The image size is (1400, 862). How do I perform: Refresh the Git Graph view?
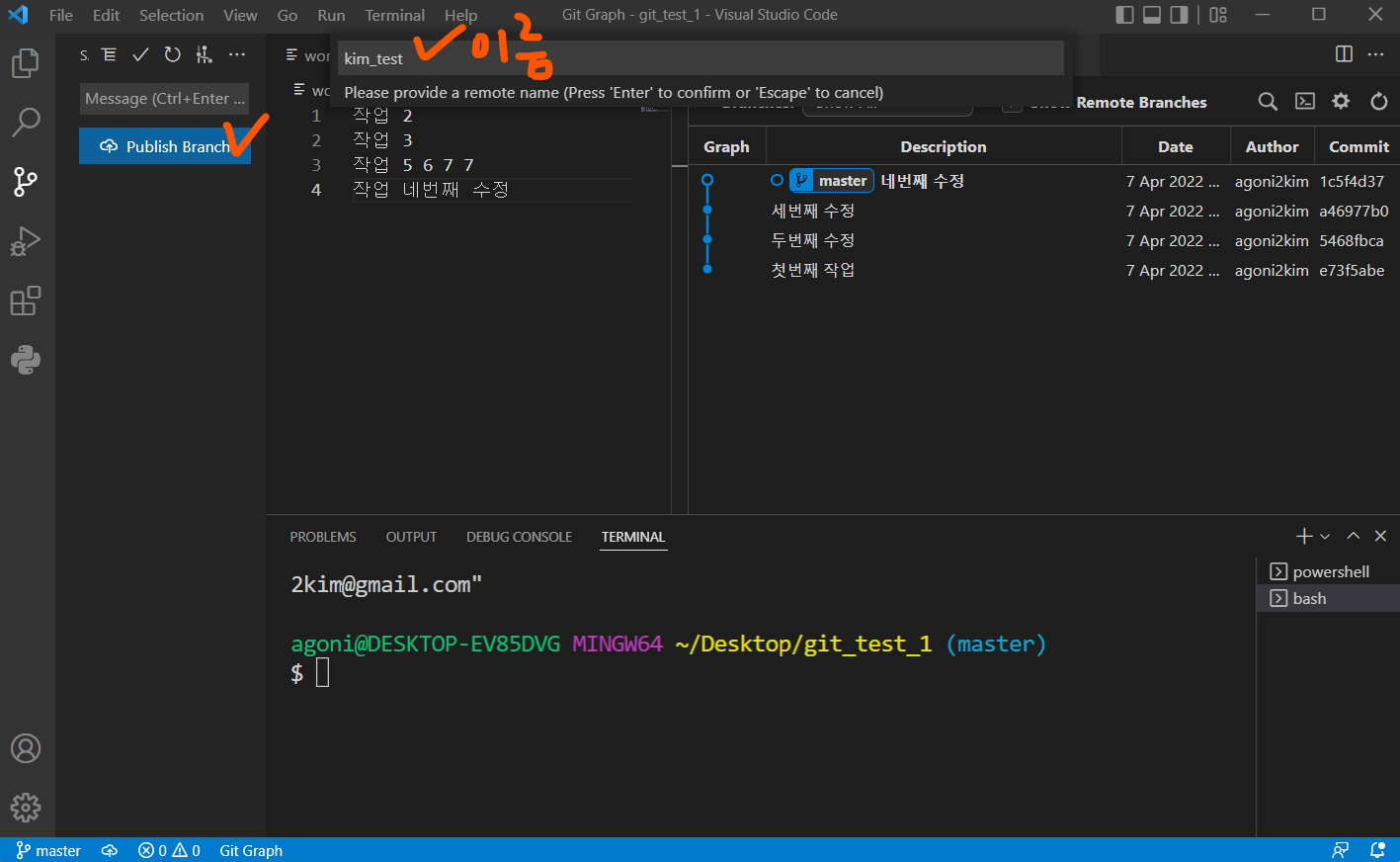tap(1379, 101)
